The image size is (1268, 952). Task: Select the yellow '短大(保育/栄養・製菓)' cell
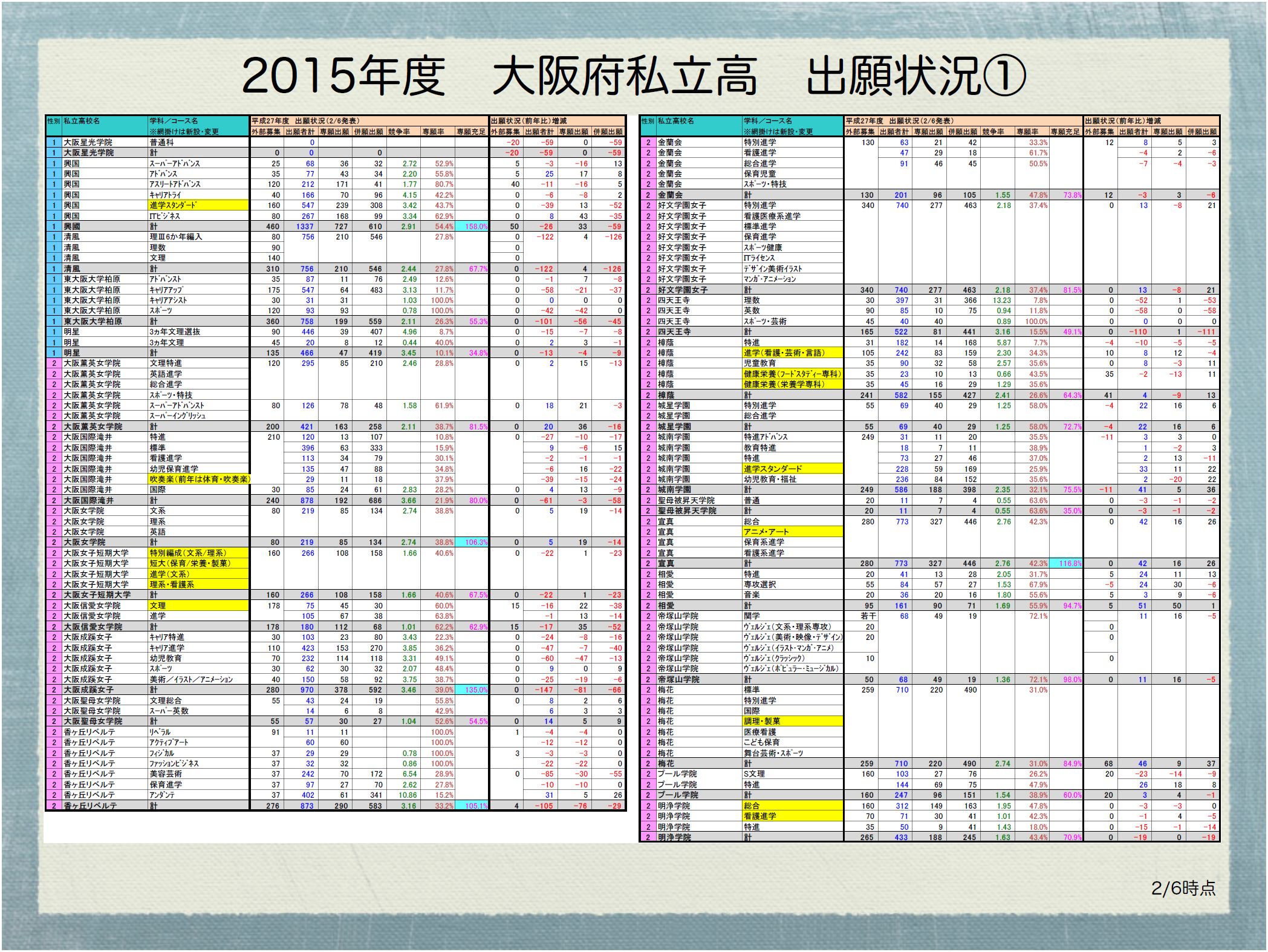coord(199,563)
